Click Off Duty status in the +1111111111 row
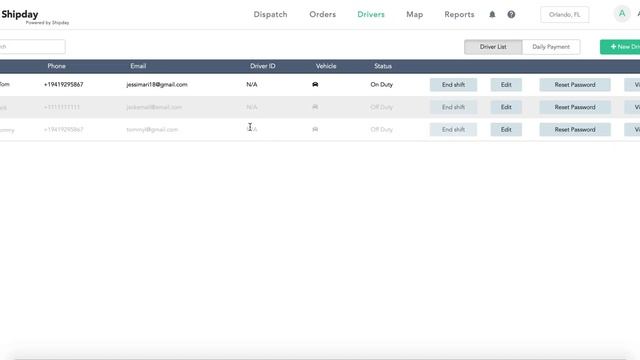Viewport: 640px width, 360px height. pyautogui.click(x=382, y=107)
